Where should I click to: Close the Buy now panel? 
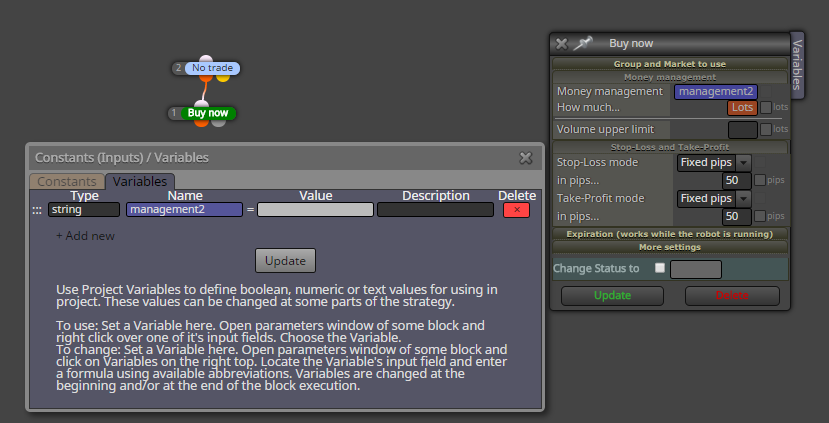point(561,44)
